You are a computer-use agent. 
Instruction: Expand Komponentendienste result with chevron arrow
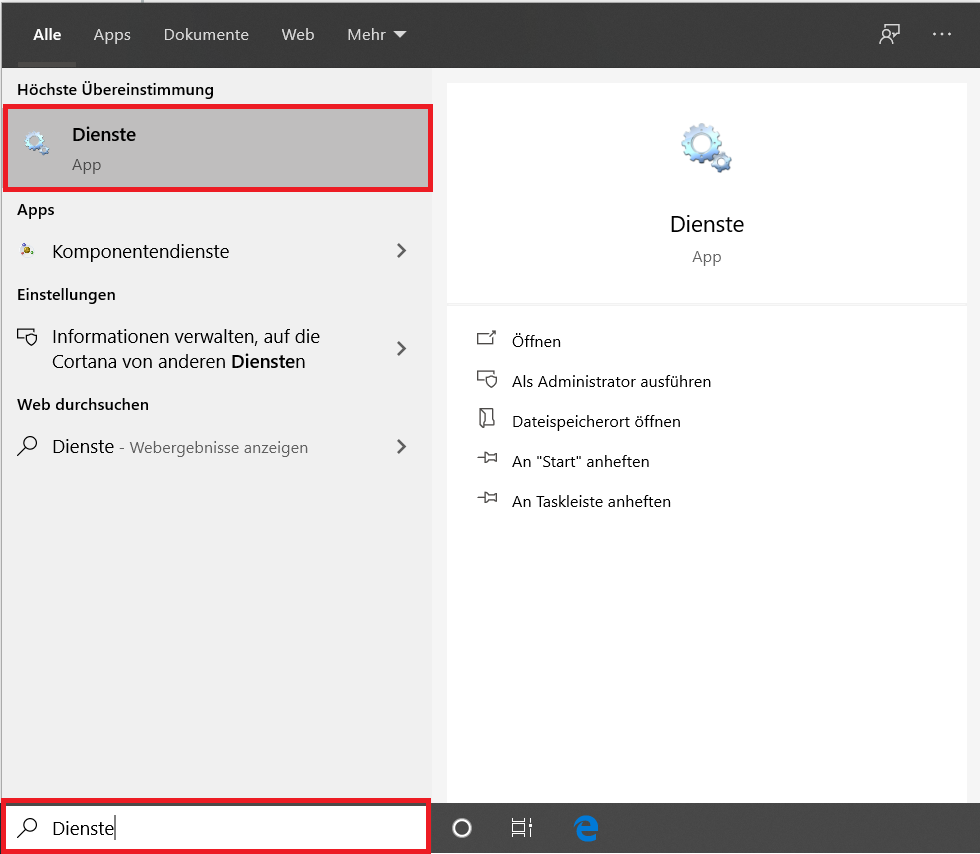pyautogui.click(x=401, y=251)
